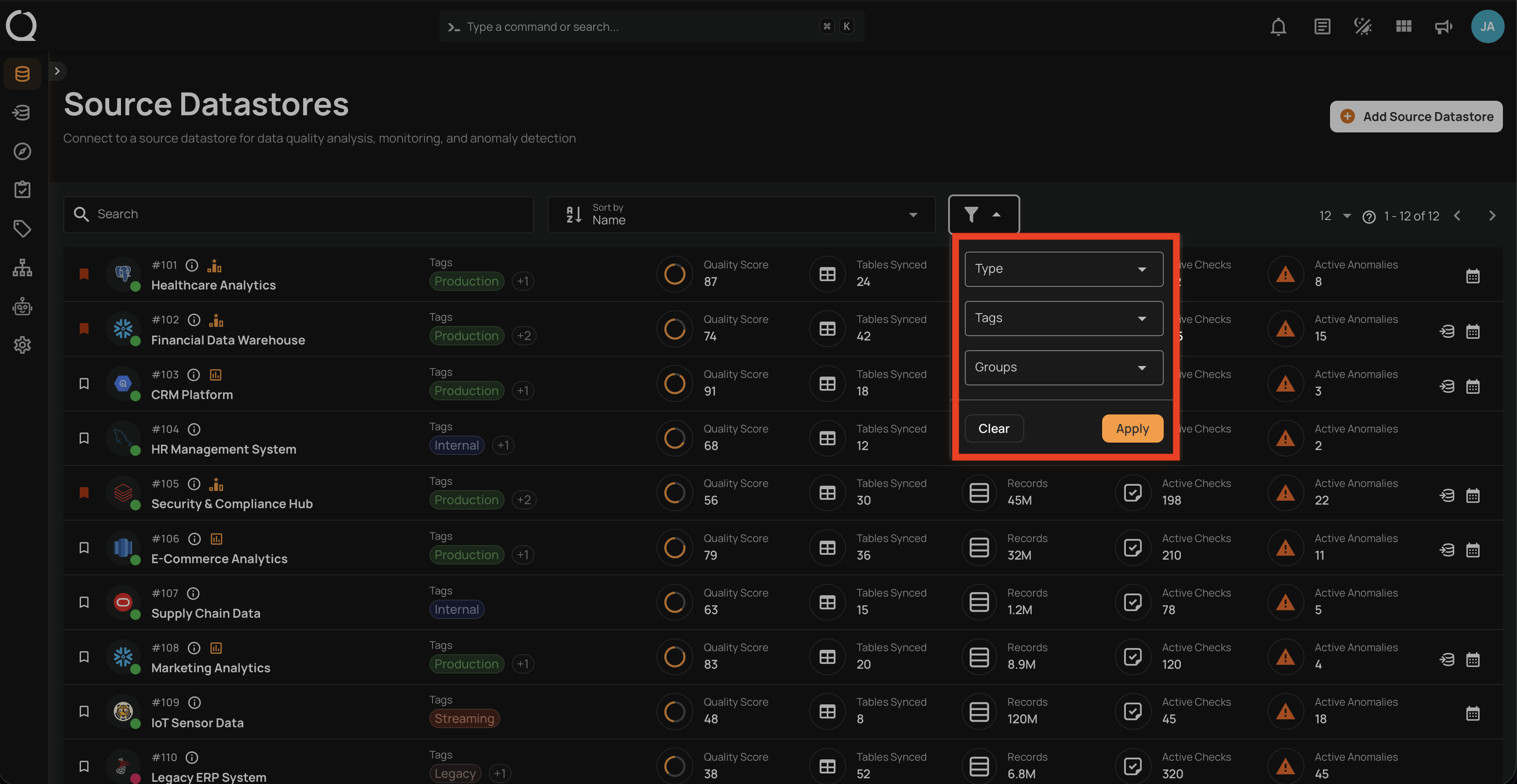Click the megaphone announcements icon
The height and width of the screenshot is (784, 1517).
pos(1444,26)
